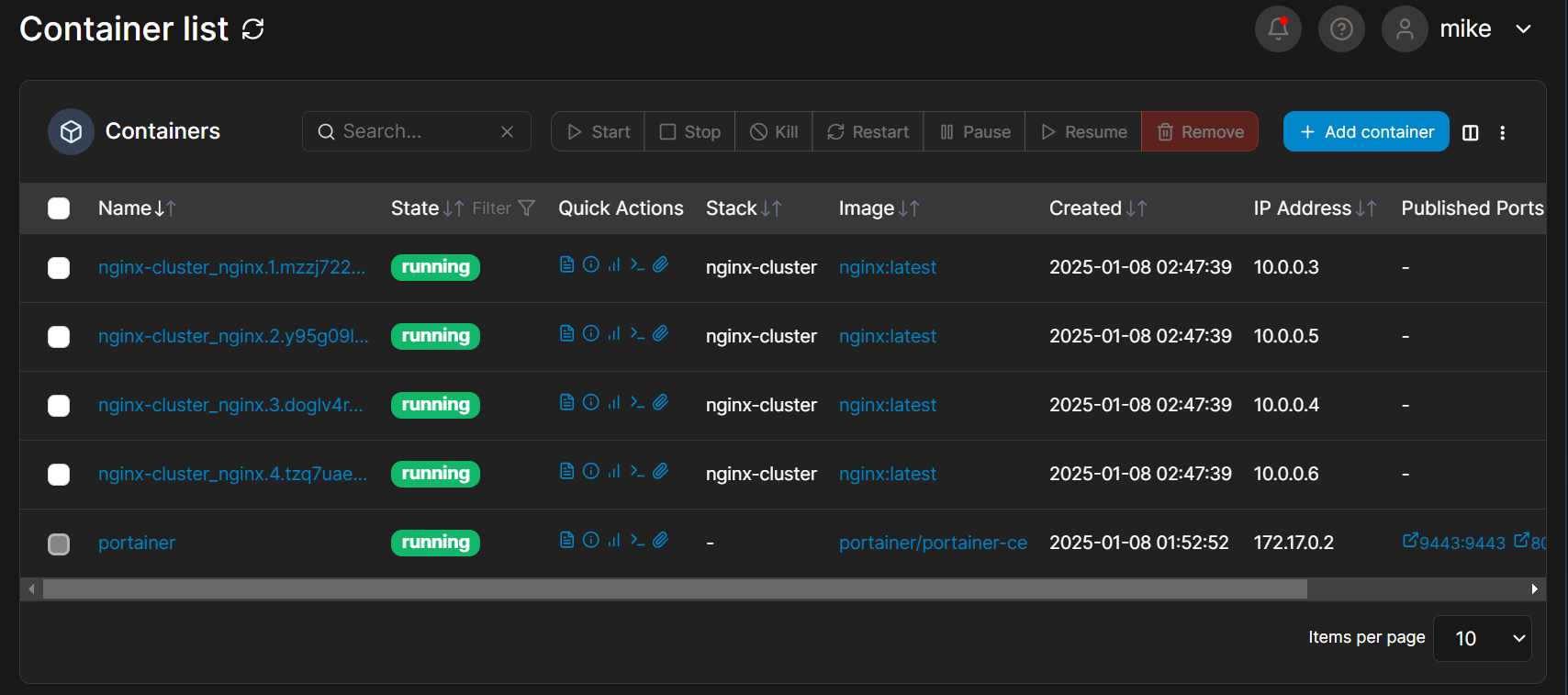Select checkbox for nginx-cluster_nginx.4 row
The width and height of the screenshot is (1568, 695).
point(59,475)
